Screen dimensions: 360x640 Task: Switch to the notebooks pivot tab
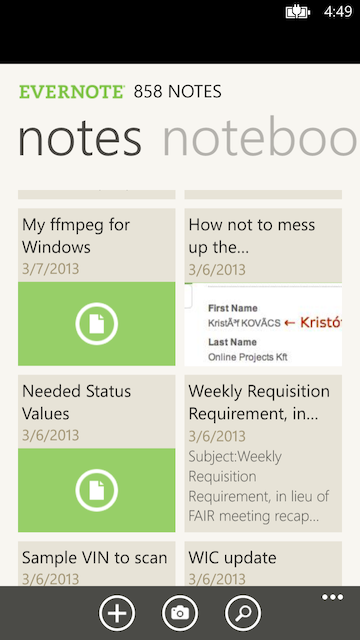(261, 139)
